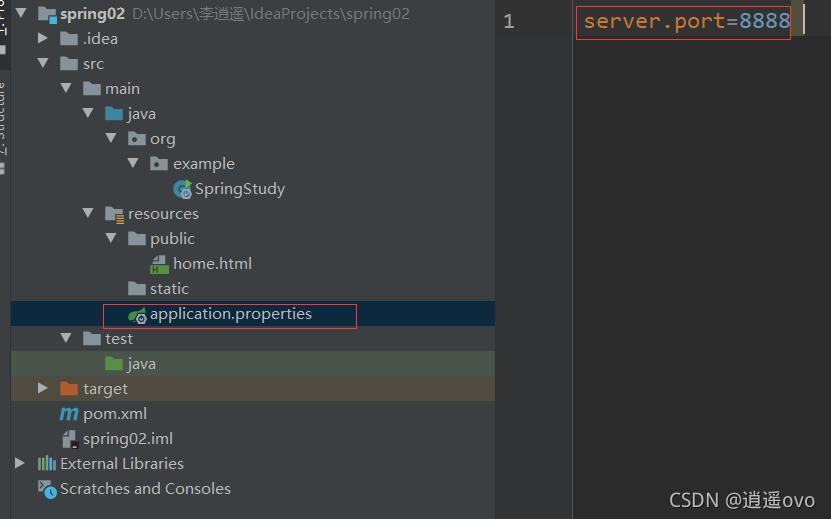Screen dimensions: 831x519
Task: Select External Libraries label
Action: tap(122, 464)
